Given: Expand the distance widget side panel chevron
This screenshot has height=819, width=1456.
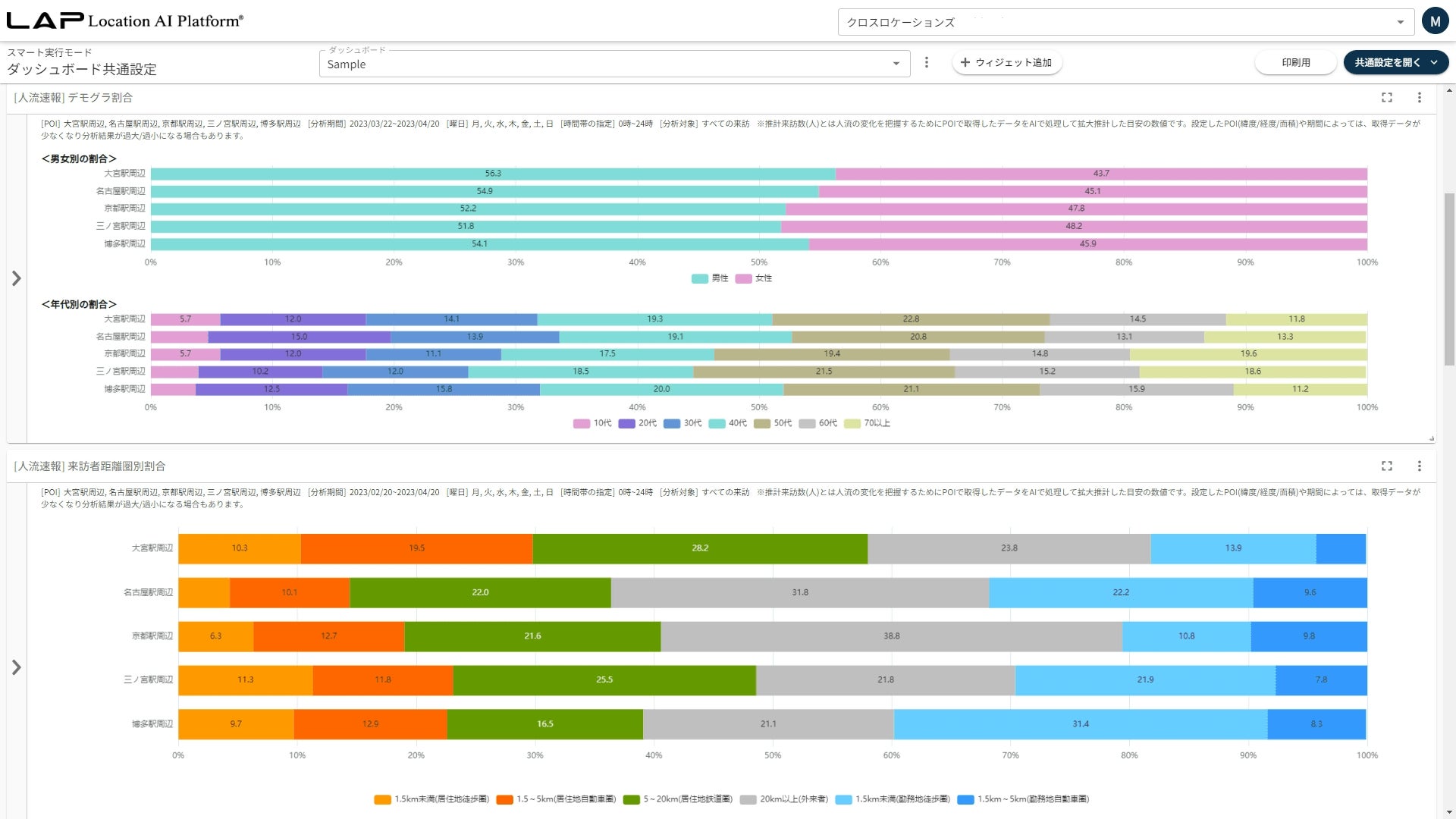Looking at the screenshot, I should pos(17,667).
